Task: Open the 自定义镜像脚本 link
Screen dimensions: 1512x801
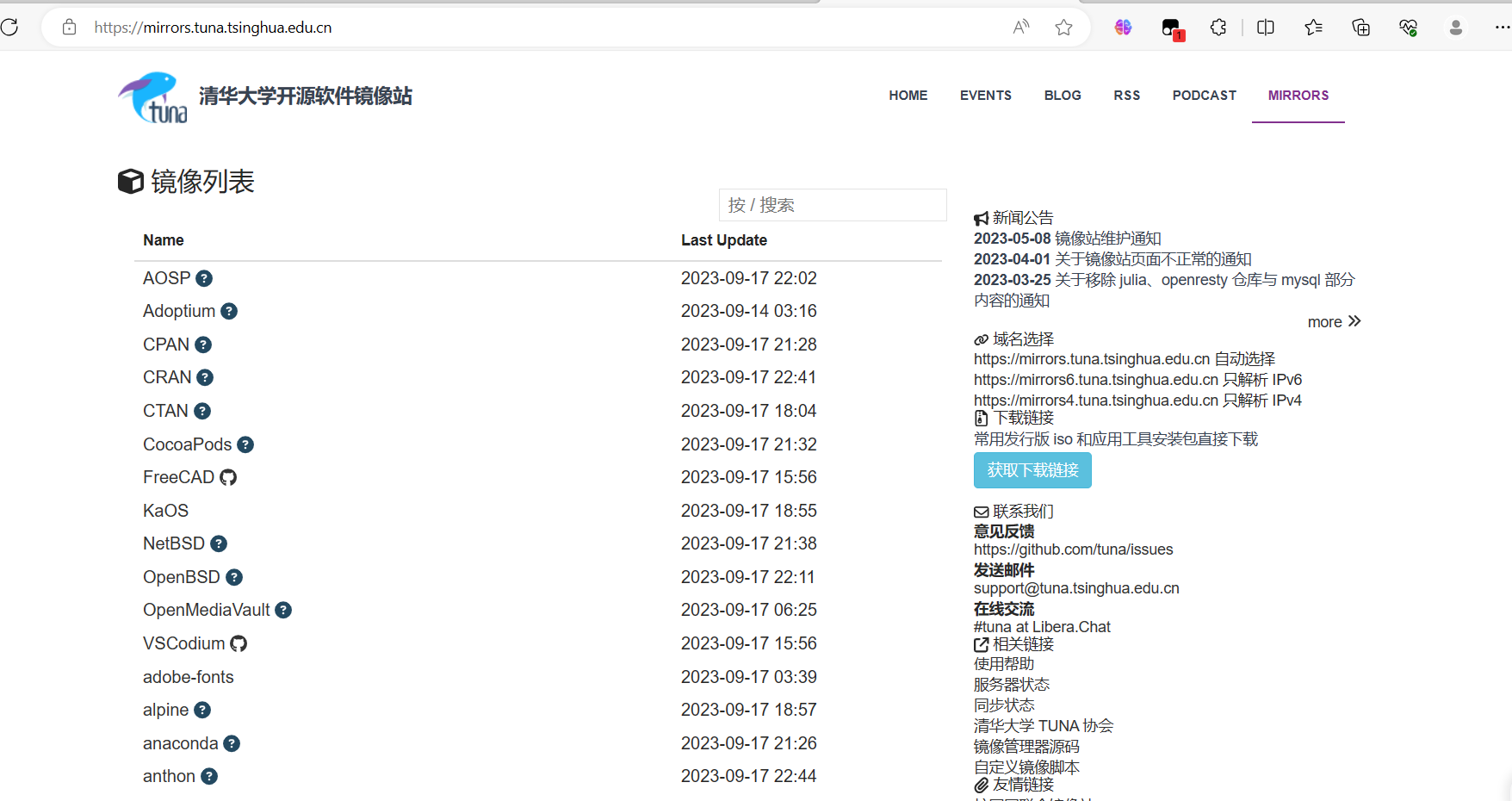Action: 1026,767
